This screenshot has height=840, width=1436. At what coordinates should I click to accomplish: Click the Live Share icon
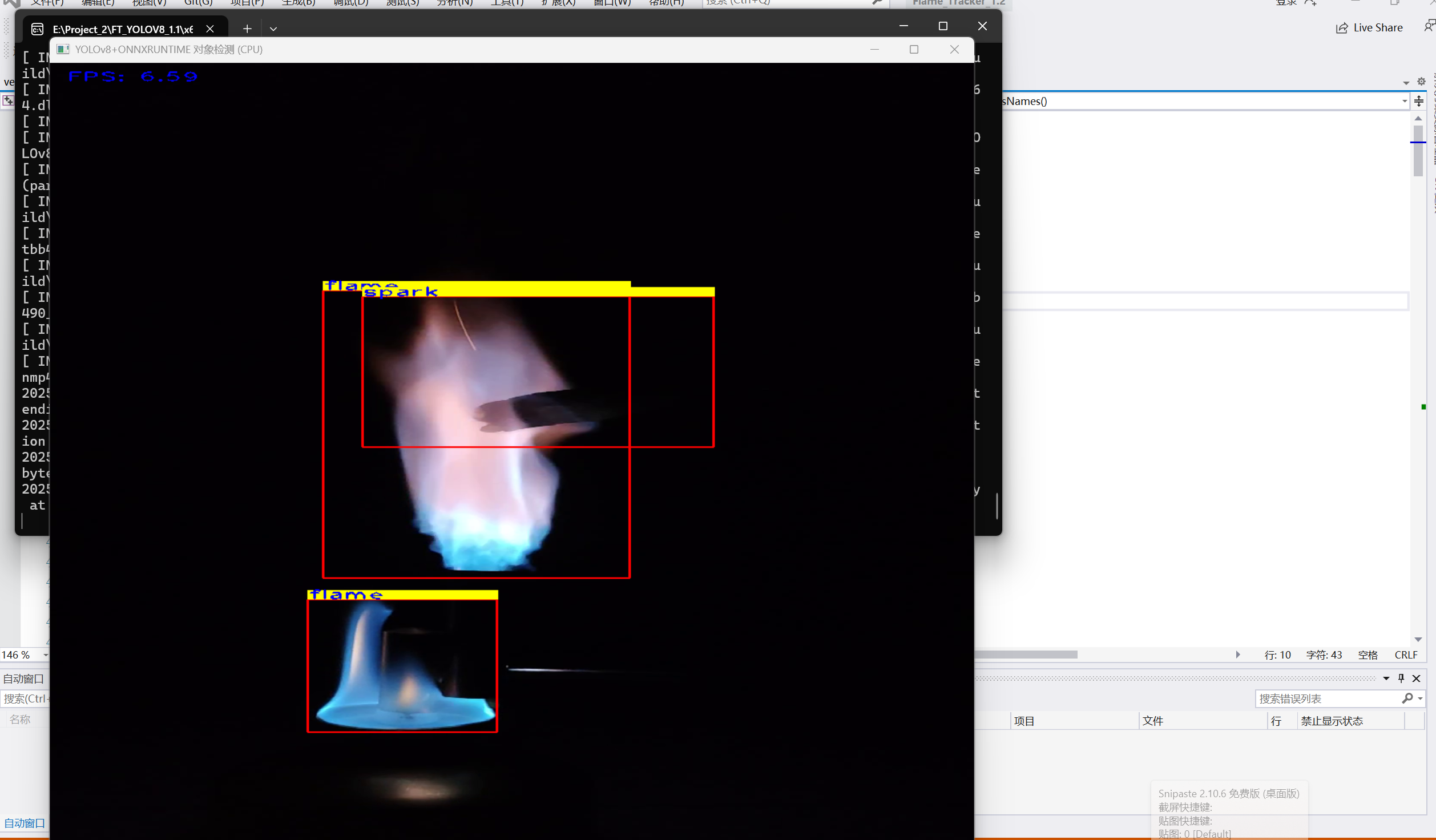[1341, 28]
